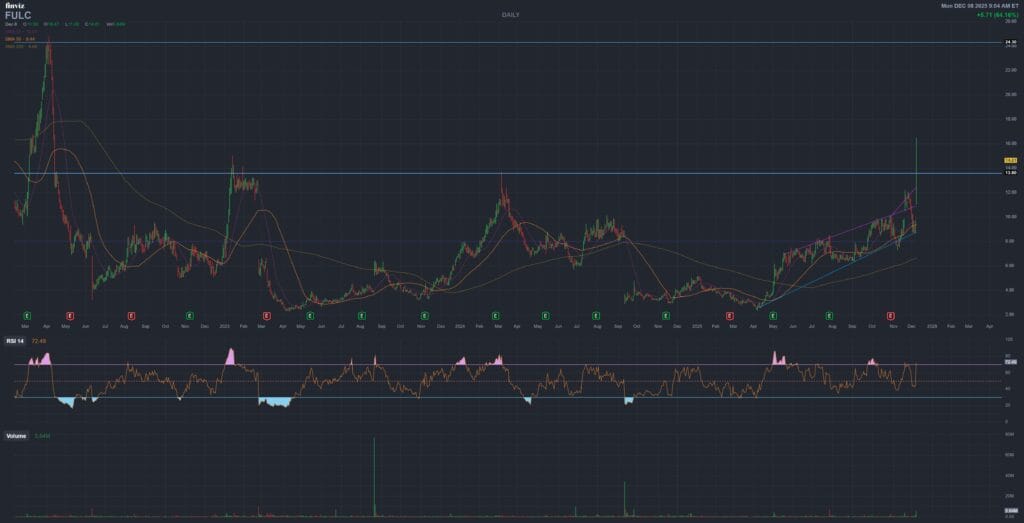The width and height of the screenshot is (1024, 523).
Task: Click the Volume panel label
Action: coord(16,436)
